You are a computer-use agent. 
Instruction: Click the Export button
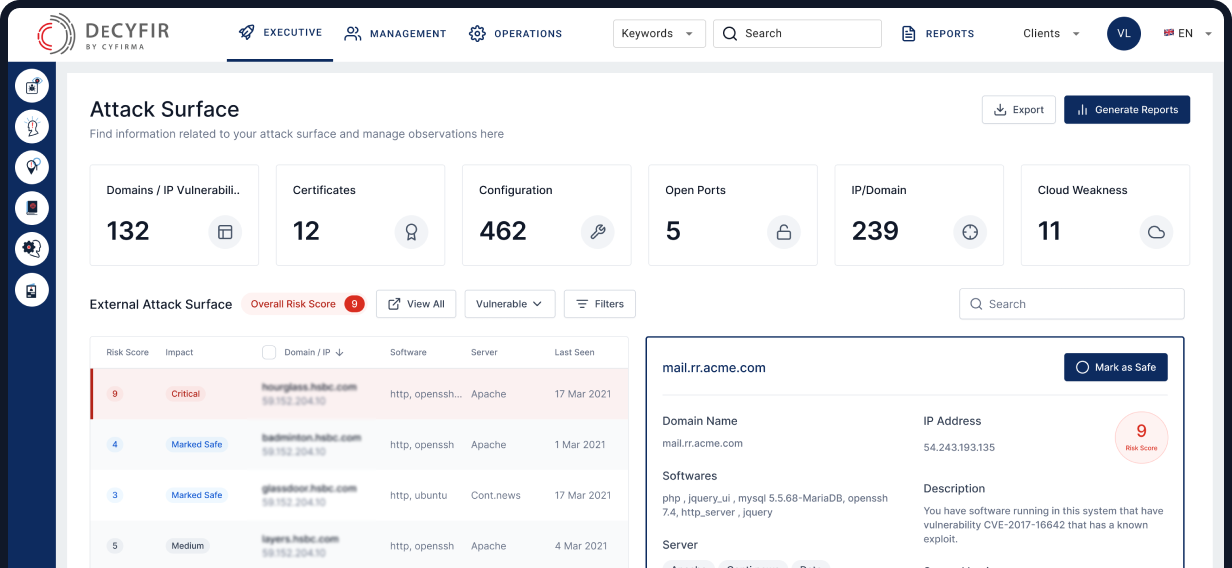(1019, 110)
